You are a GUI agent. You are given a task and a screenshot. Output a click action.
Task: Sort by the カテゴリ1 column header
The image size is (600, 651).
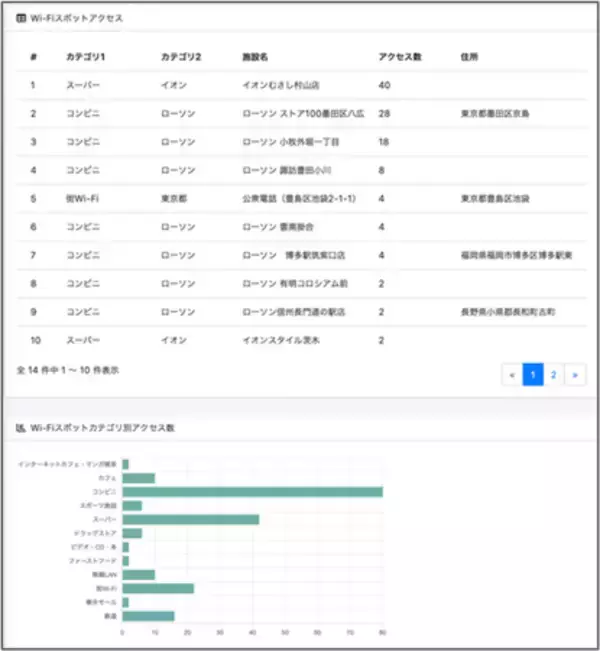point(85,57)
